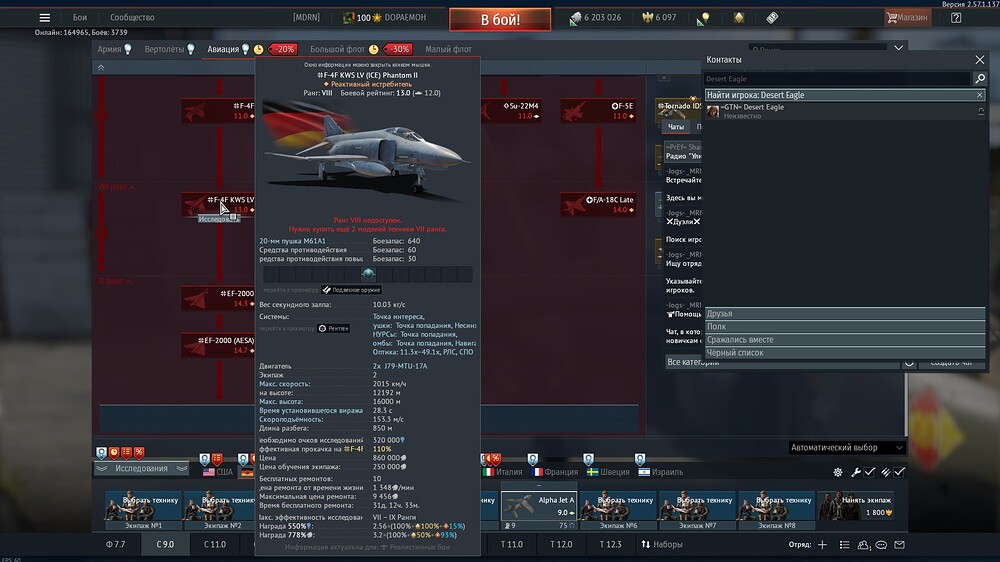Viewport: 1000px width, 562px height.
Task: Collapse the tech tree with top arrow
Action: [101, 67]
